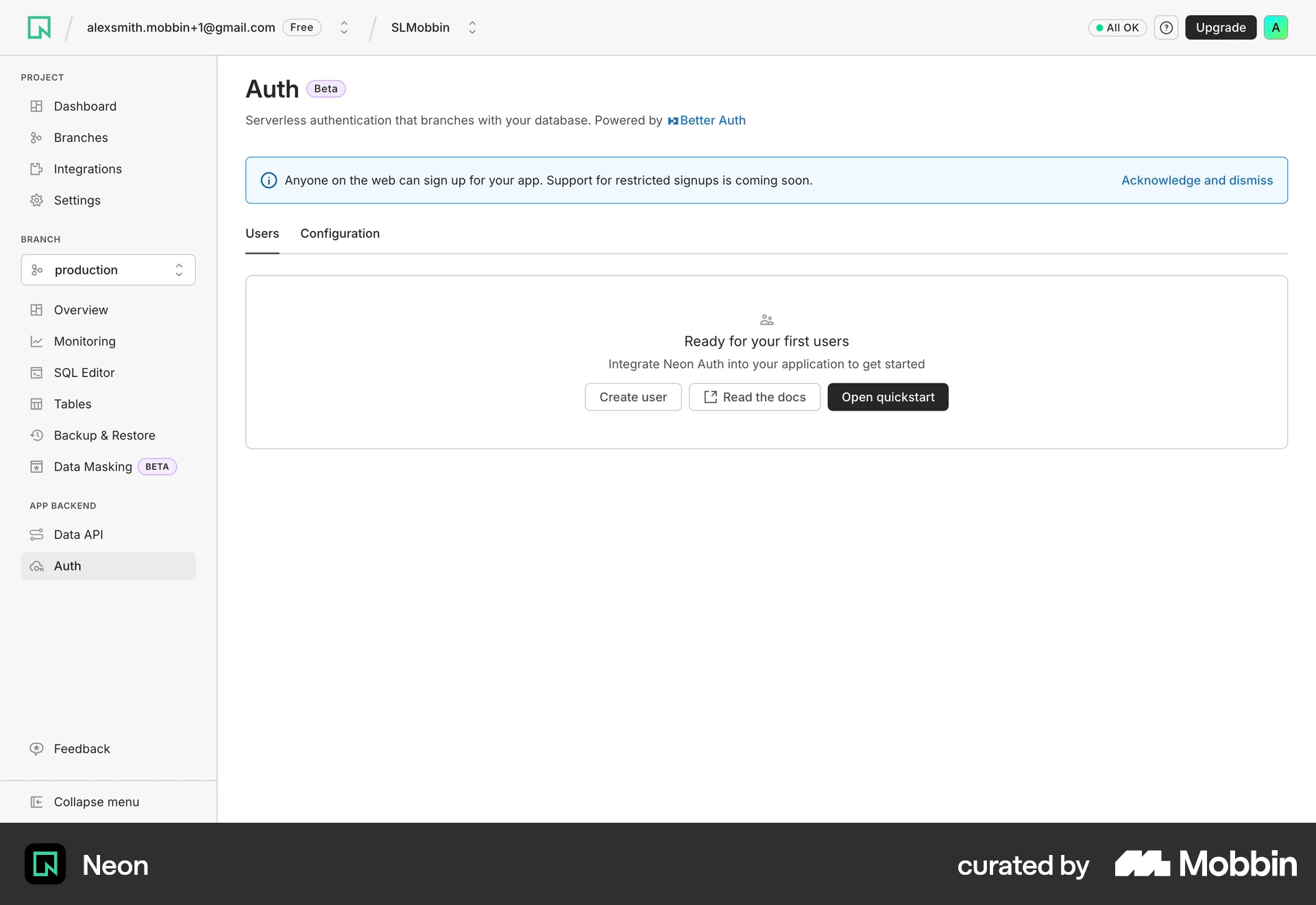Screen dimensions: 1316x905
Task: Click the Settings gear icon
Action: pos(36,200)
